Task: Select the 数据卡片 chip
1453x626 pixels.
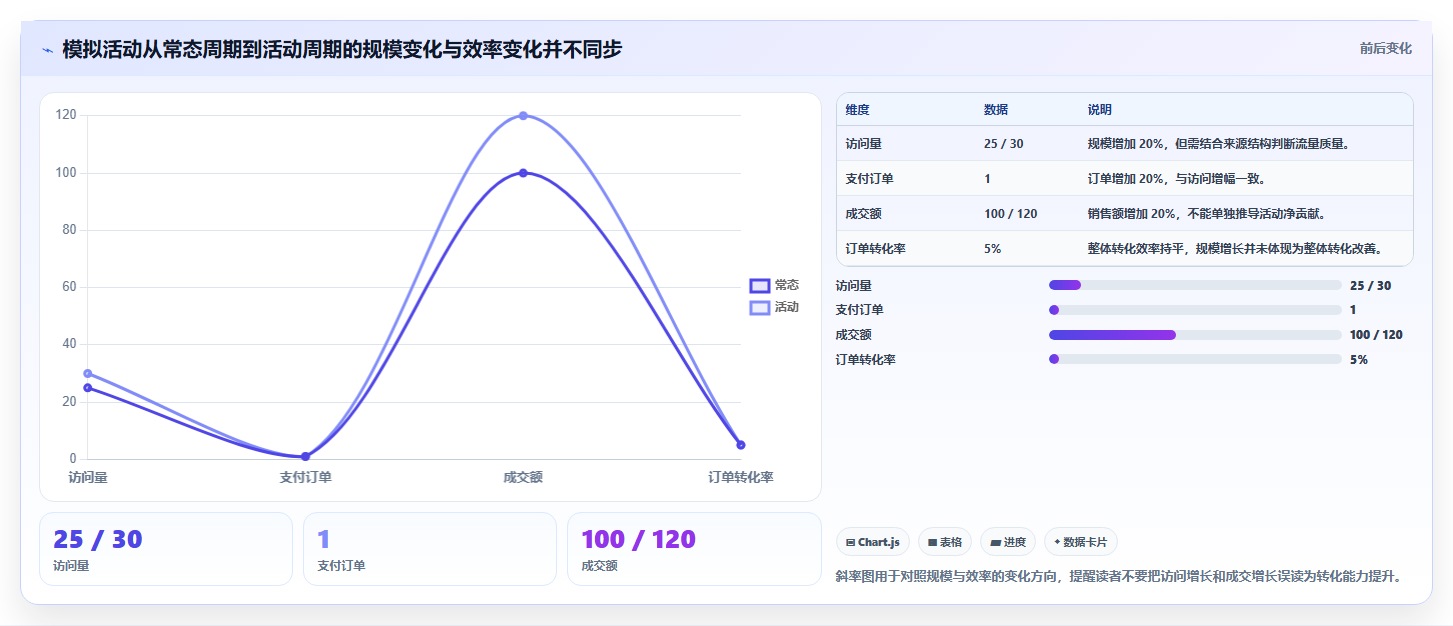Action: (x=1081, y=542)
